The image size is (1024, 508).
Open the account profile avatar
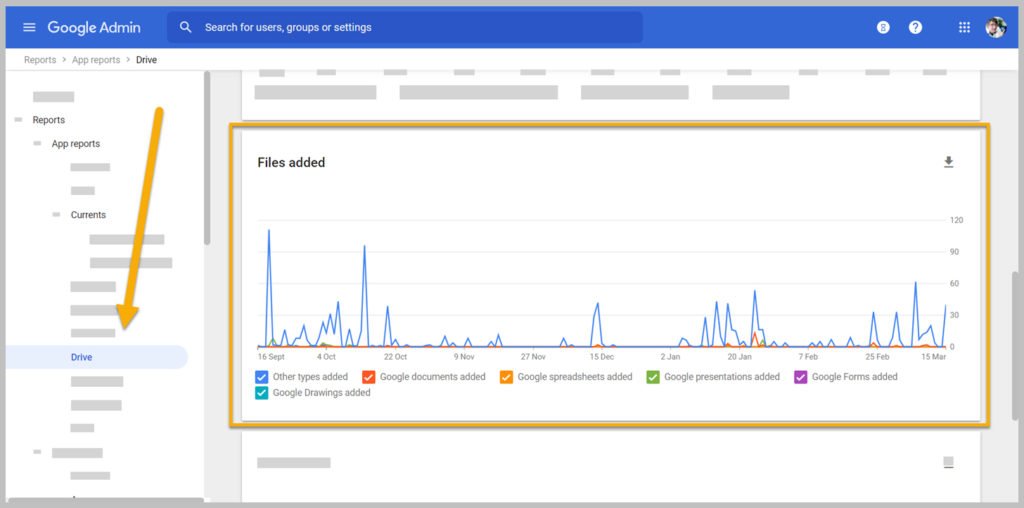click(x=996, y=27)
